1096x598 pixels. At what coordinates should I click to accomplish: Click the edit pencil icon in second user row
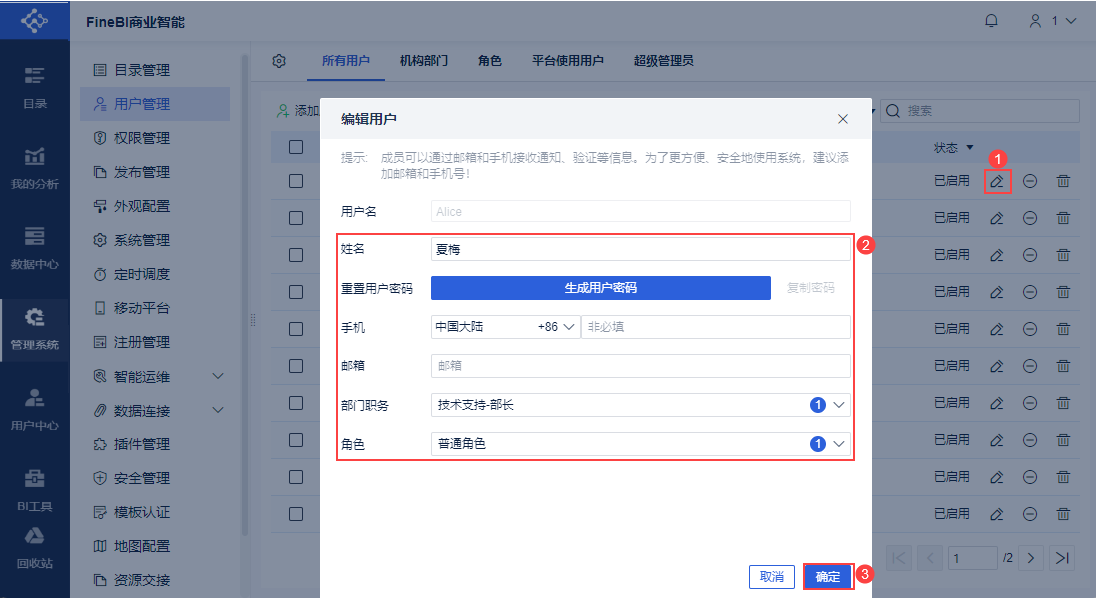997,218
